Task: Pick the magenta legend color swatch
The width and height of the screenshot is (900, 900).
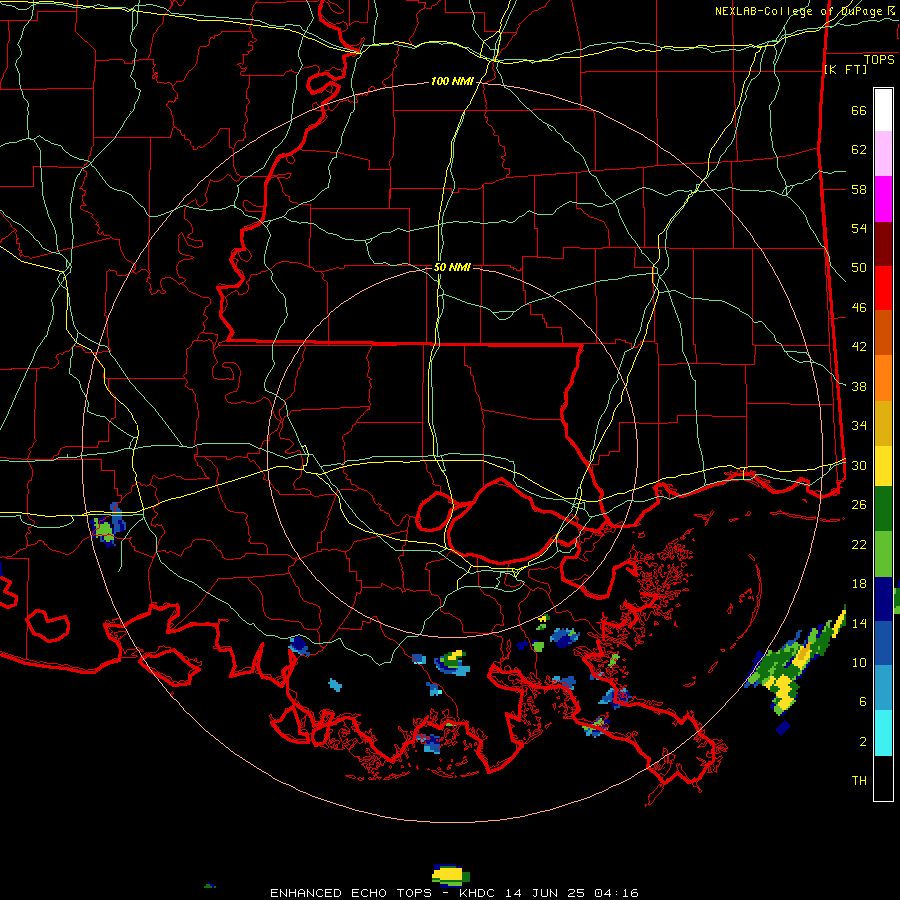Action: click(883, 199)
